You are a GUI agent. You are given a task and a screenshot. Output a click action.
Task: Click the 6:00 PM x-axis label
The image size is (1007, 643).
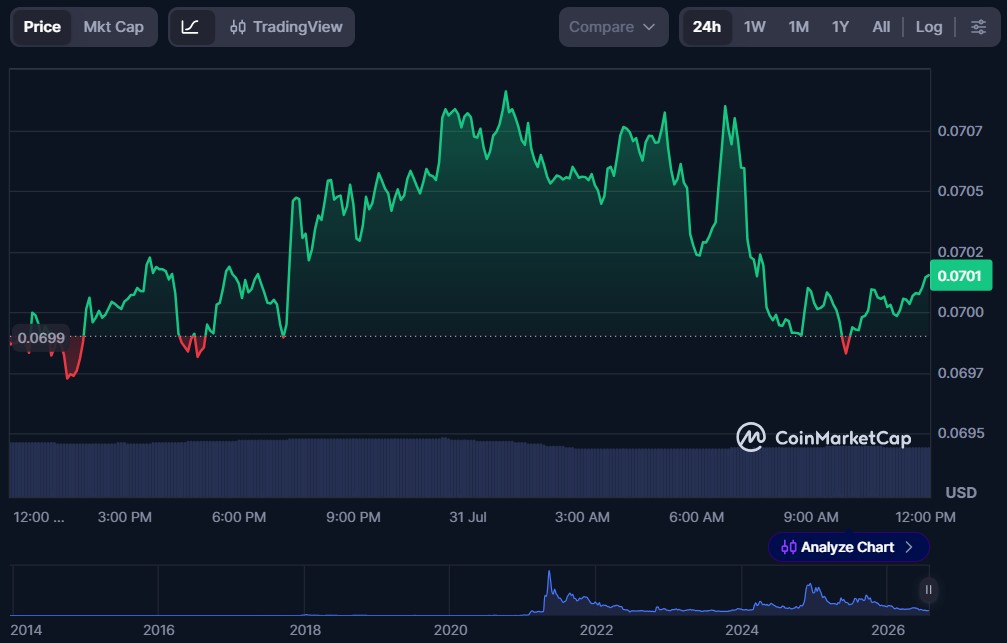[x=239, y=517]
